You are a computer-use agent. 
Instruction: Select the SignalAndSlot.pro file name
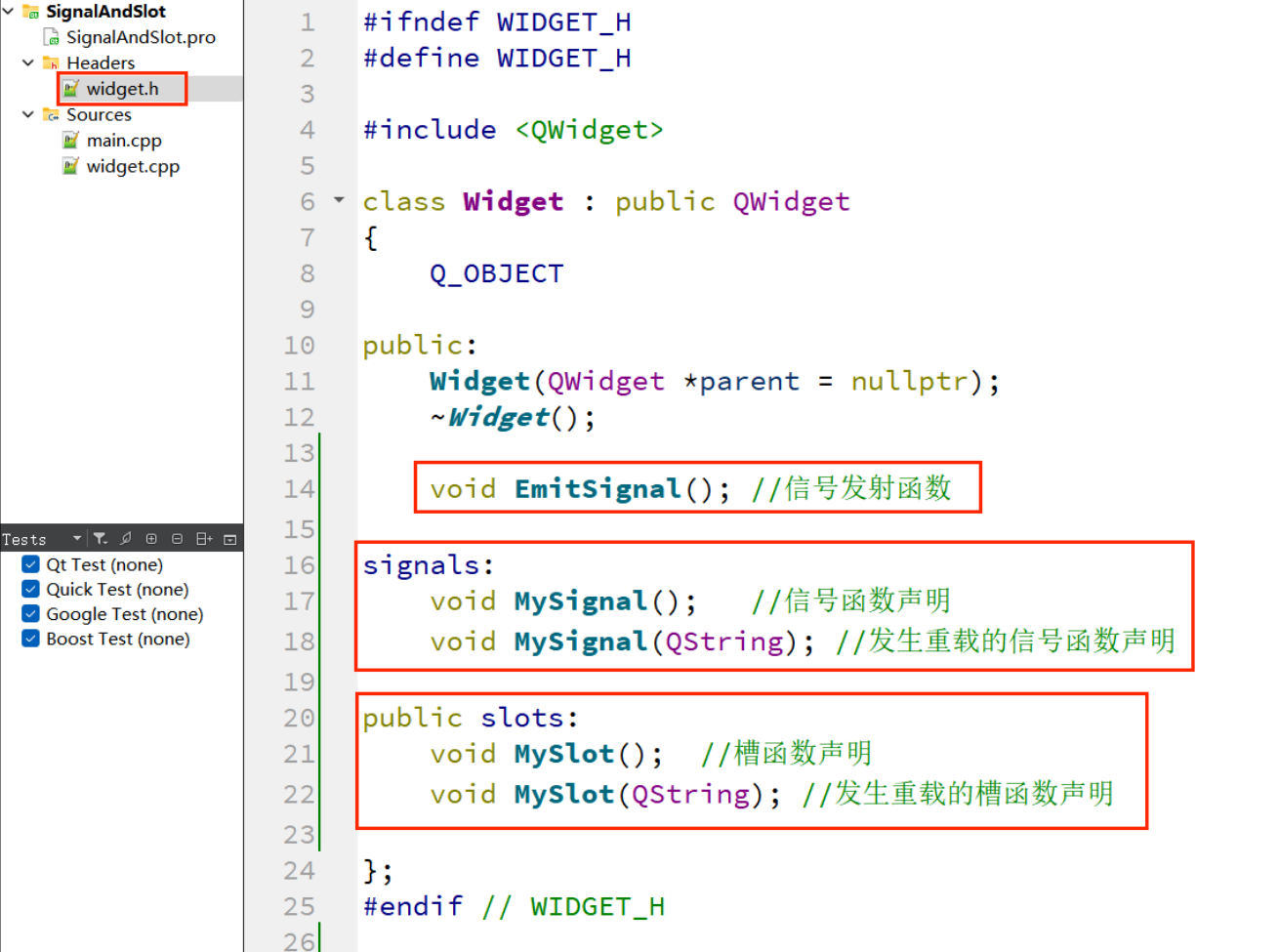[x=141, y=37]
